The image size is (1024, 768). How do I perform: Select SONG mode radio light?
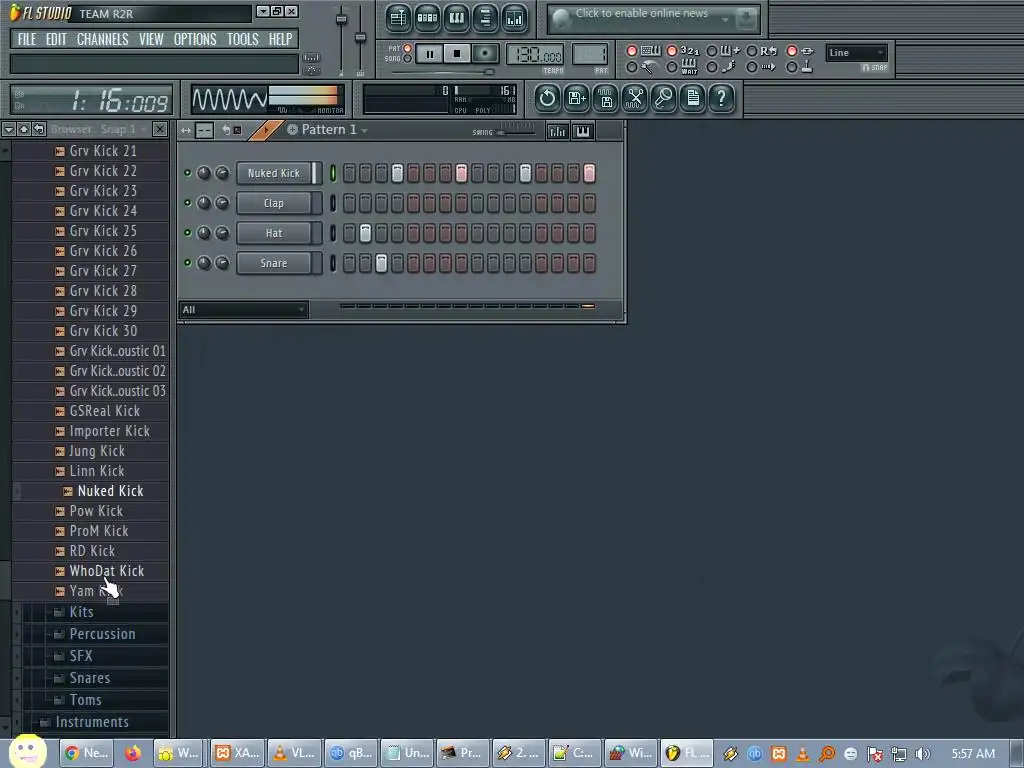tap(408, 59)
